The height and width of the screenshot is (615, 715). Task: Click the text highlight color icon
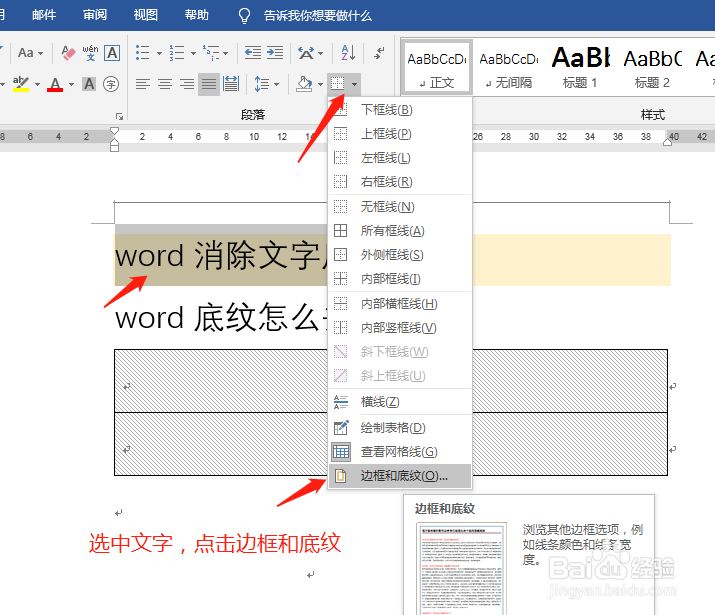click(21, 83)
